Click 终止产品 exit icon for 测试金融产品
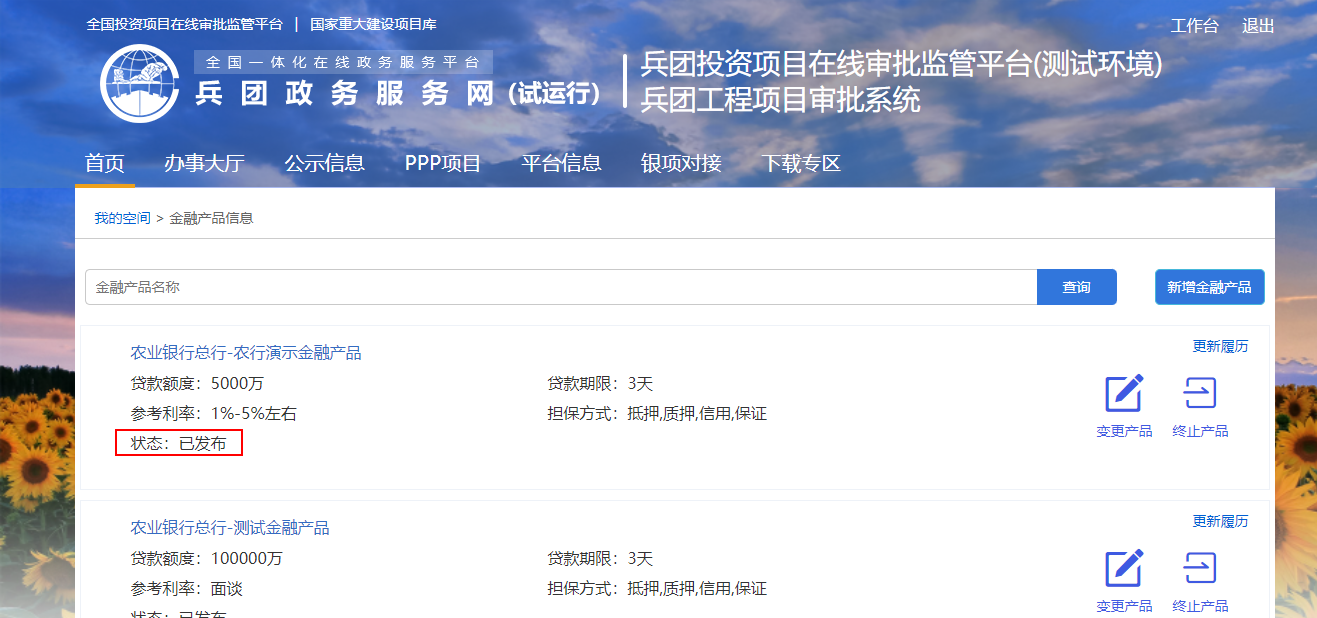 pos(1200,569)
